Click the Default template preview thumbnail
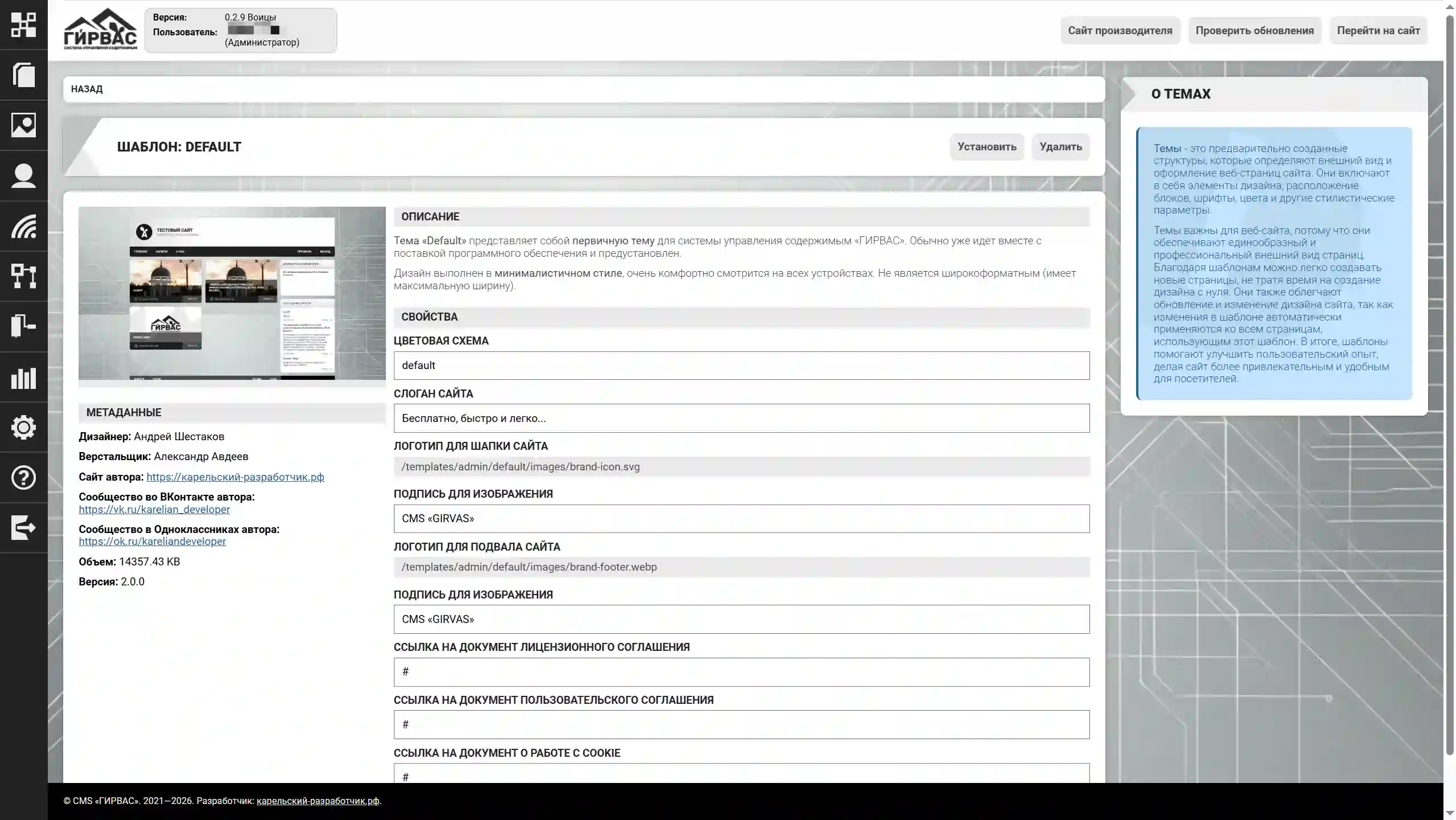The image size is (1456, 820). coord(232,294)
